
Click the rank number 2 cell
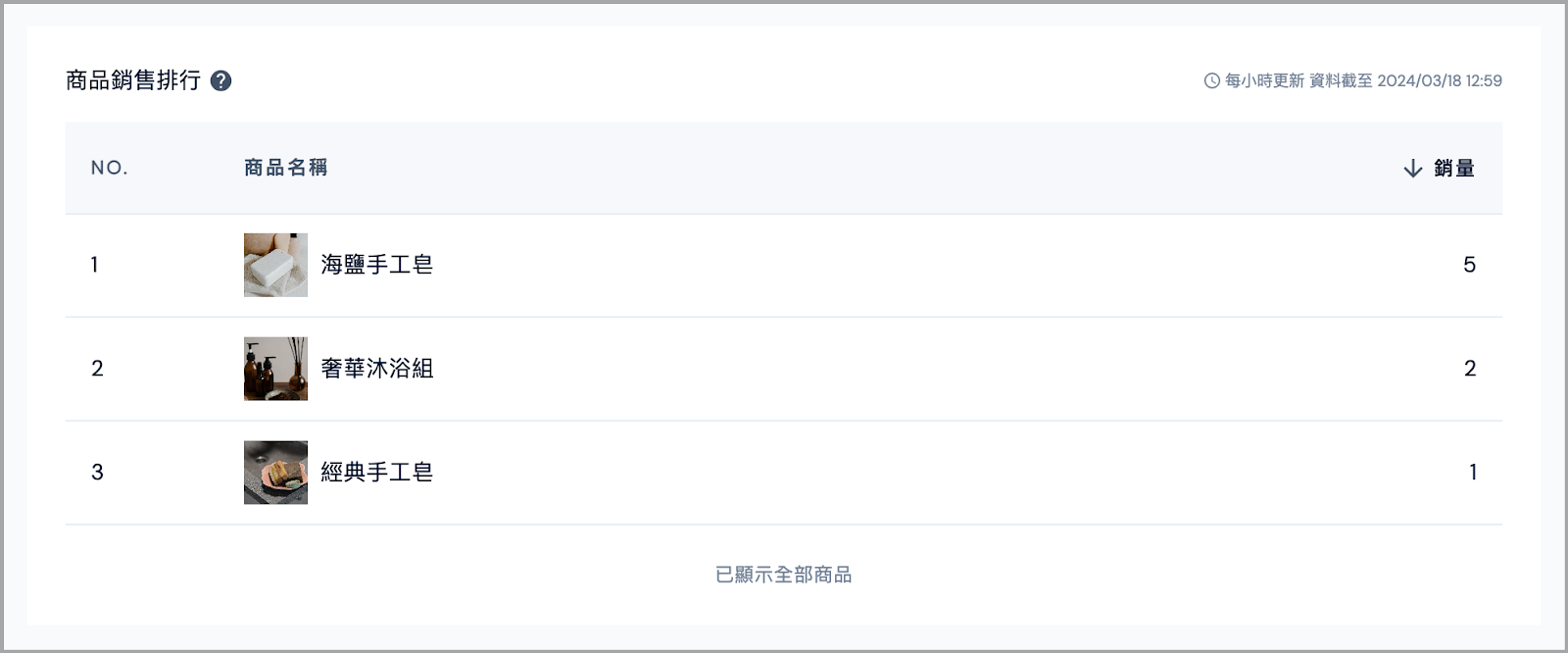[97, 369]
